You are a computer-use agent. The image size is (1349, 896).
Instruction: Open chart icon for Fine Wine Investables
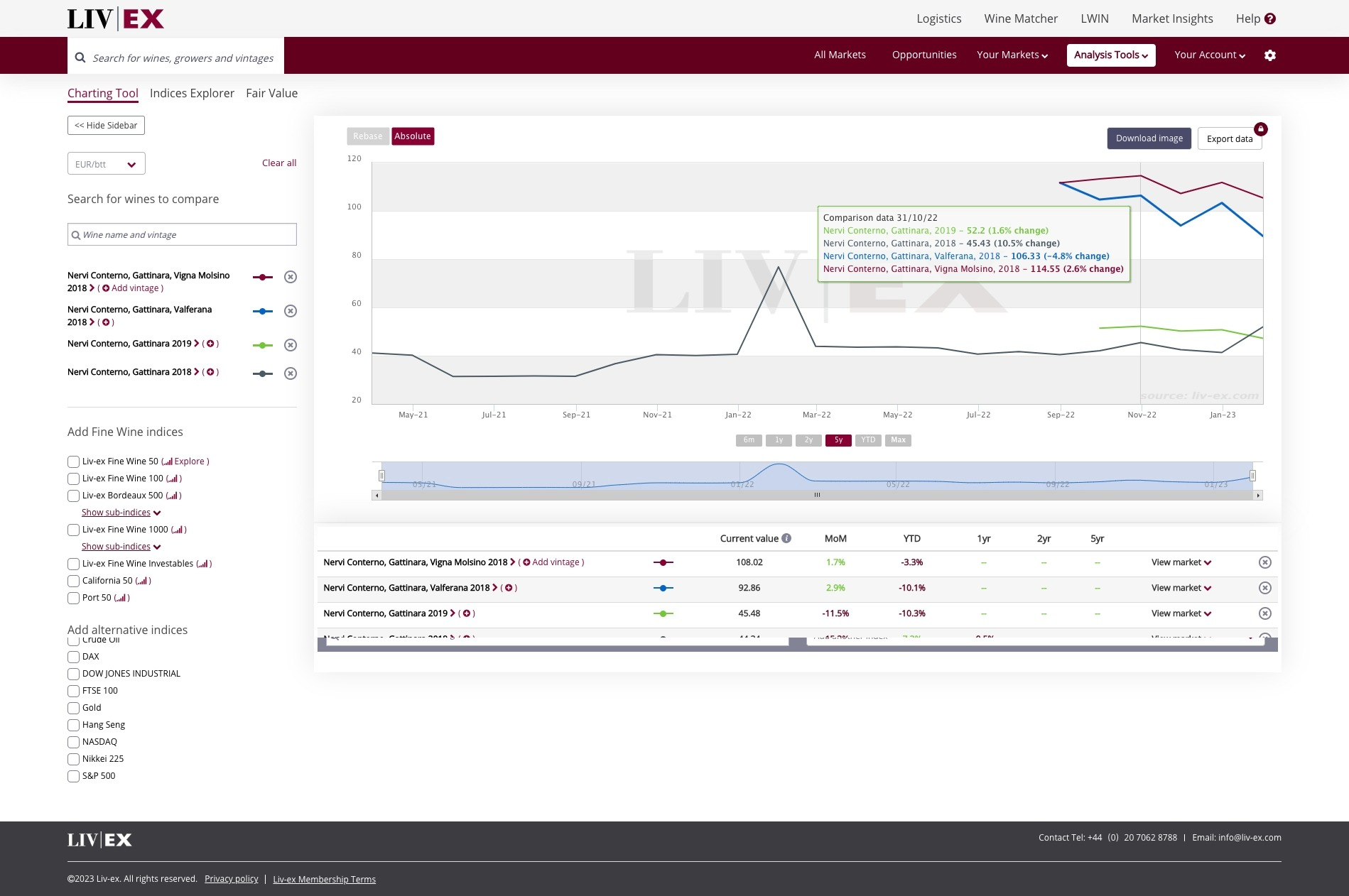click(202, 564)
